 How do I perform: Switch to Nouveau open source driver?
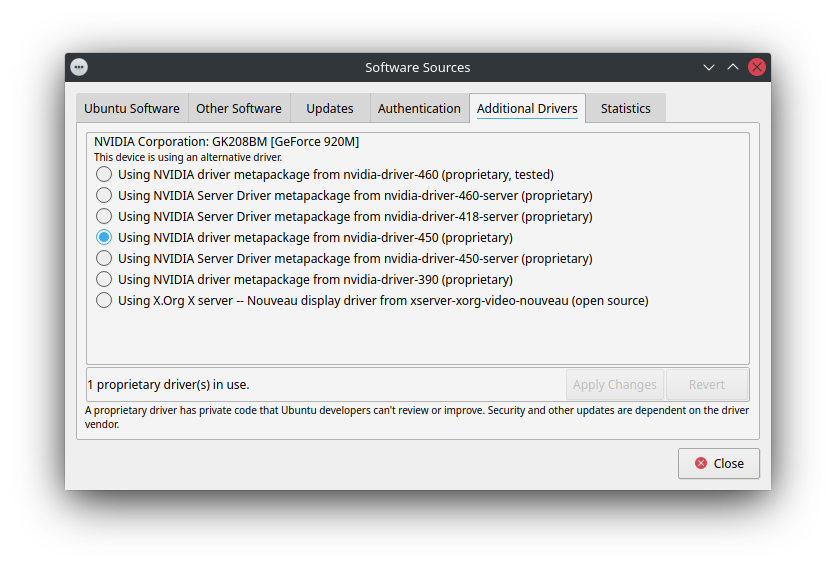pyautogui.click(x=104, y=300)
